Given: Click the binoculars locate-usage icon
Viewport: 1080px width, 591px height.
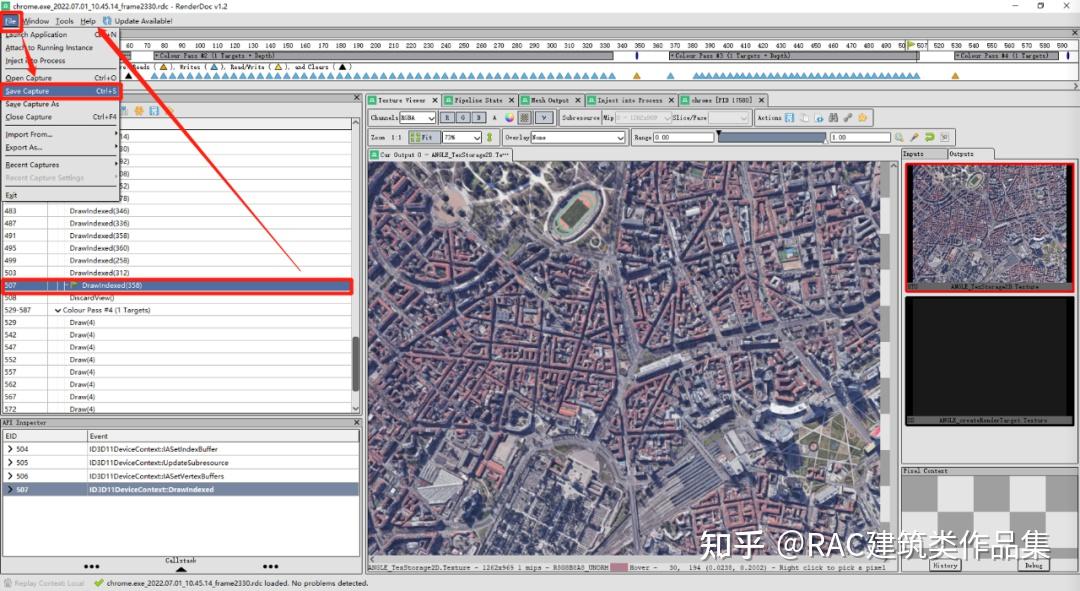Looking at the screenshot, I should [833, 118].
